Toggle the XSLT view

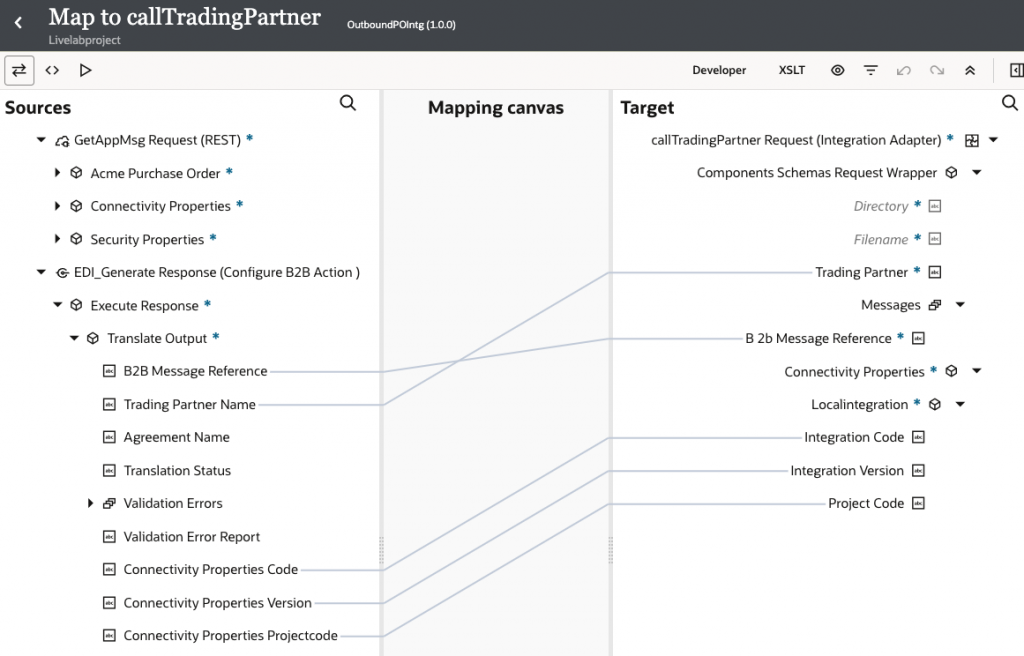point(793,71)
